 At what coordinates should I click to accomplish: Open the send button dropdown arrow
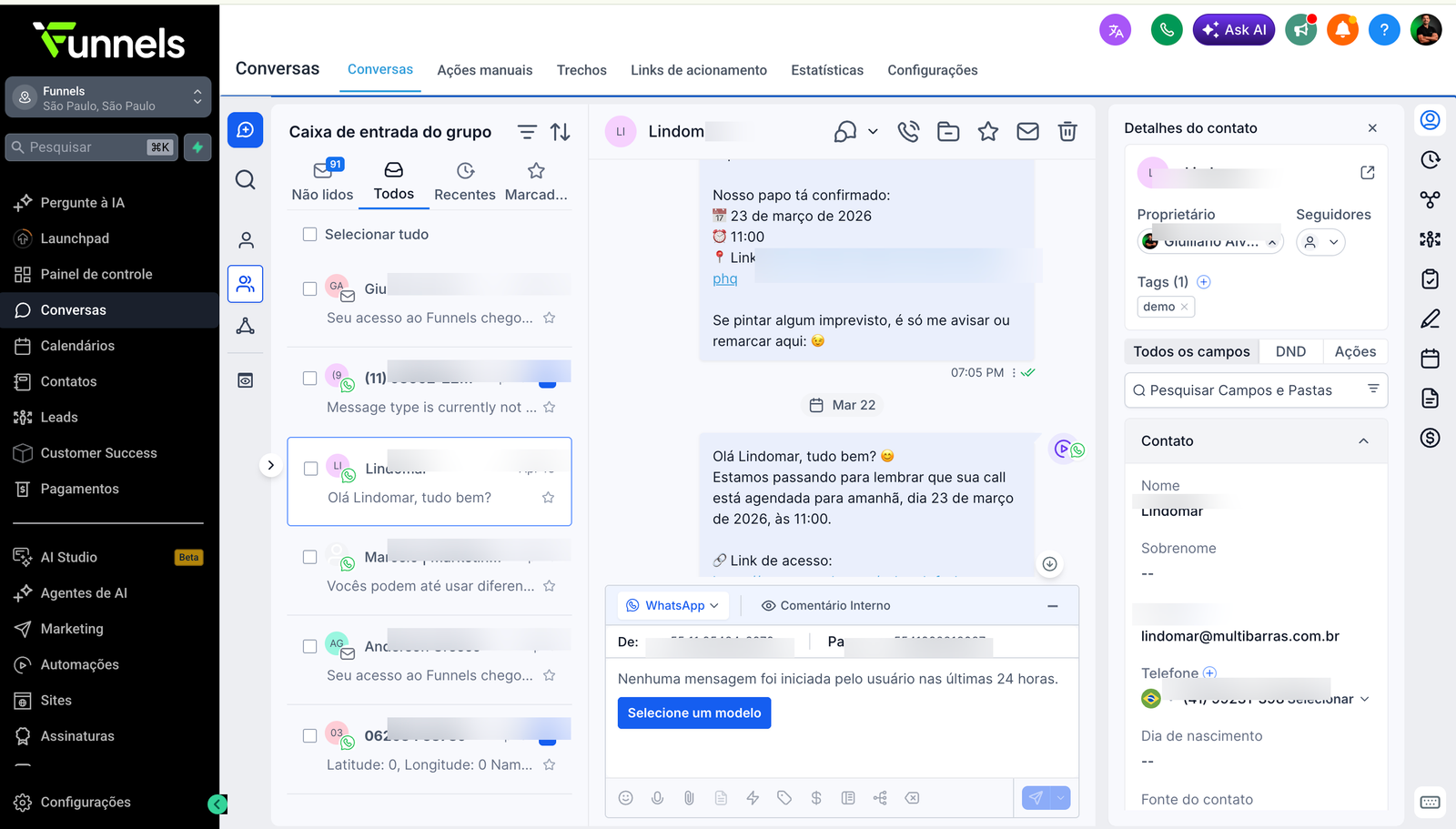click(1060, 798)
